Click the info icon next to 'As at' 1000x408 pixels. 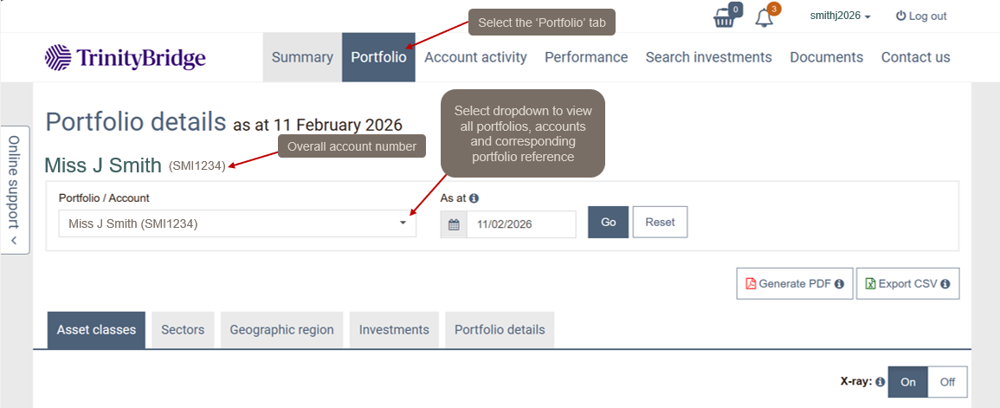point(474,198)
